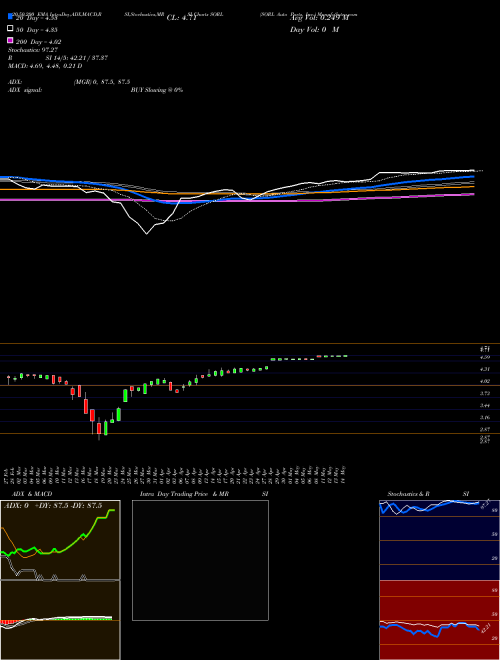Click the MACD histogram panel below ADX
500x660 pixels.
[60, 620]
